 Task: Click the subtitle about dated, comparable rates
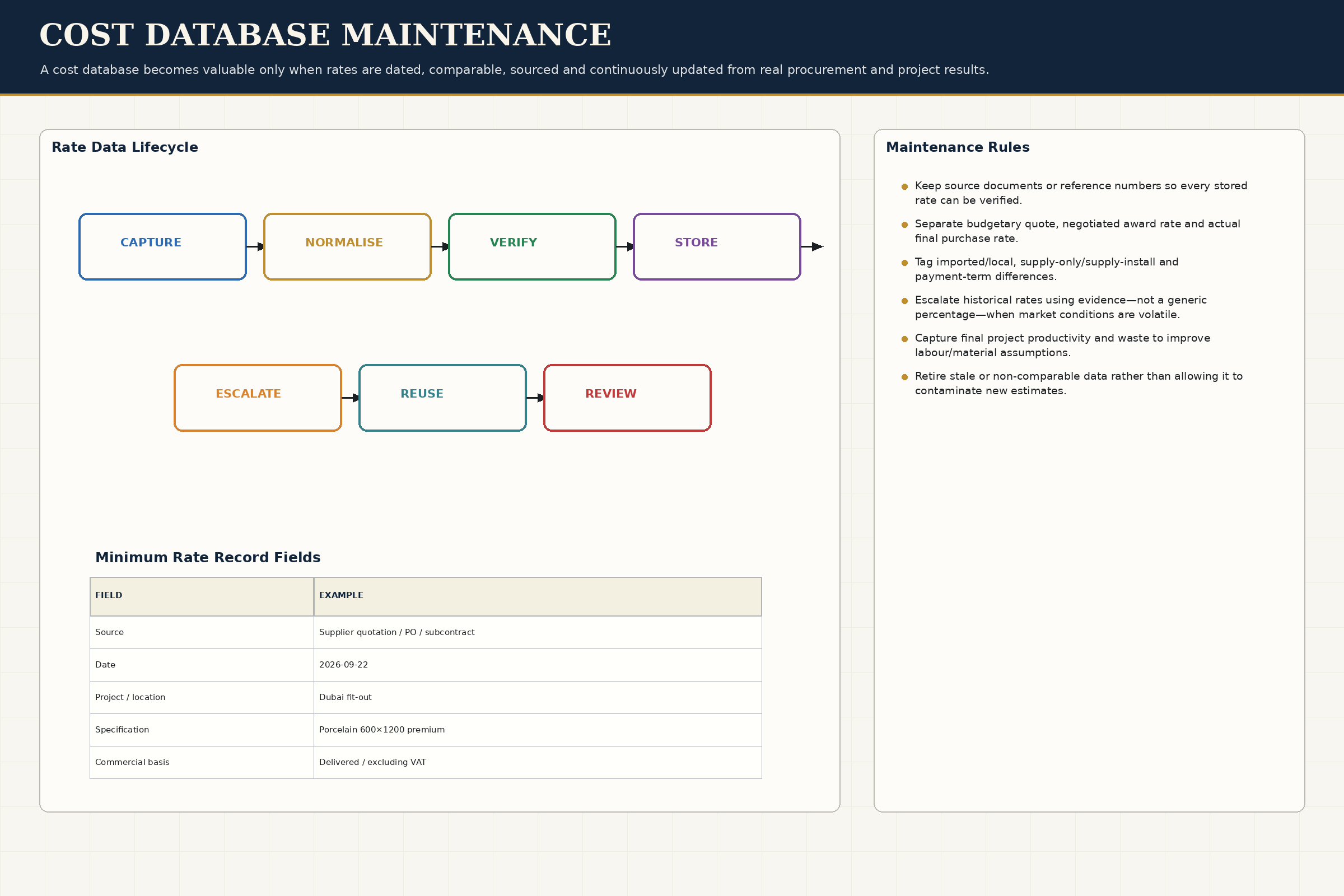click(514, 69)
